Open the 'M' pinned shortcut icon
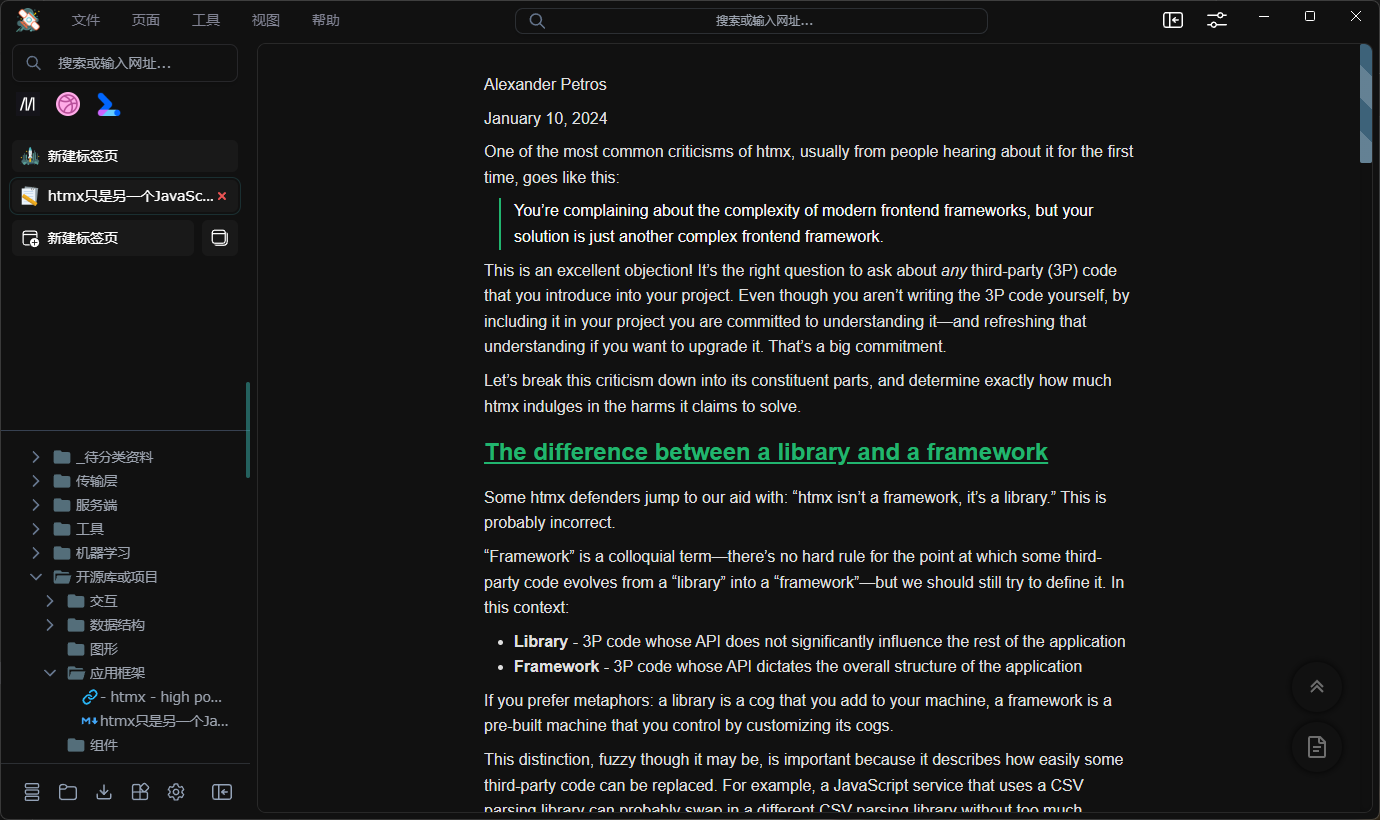 pos(28,104)
